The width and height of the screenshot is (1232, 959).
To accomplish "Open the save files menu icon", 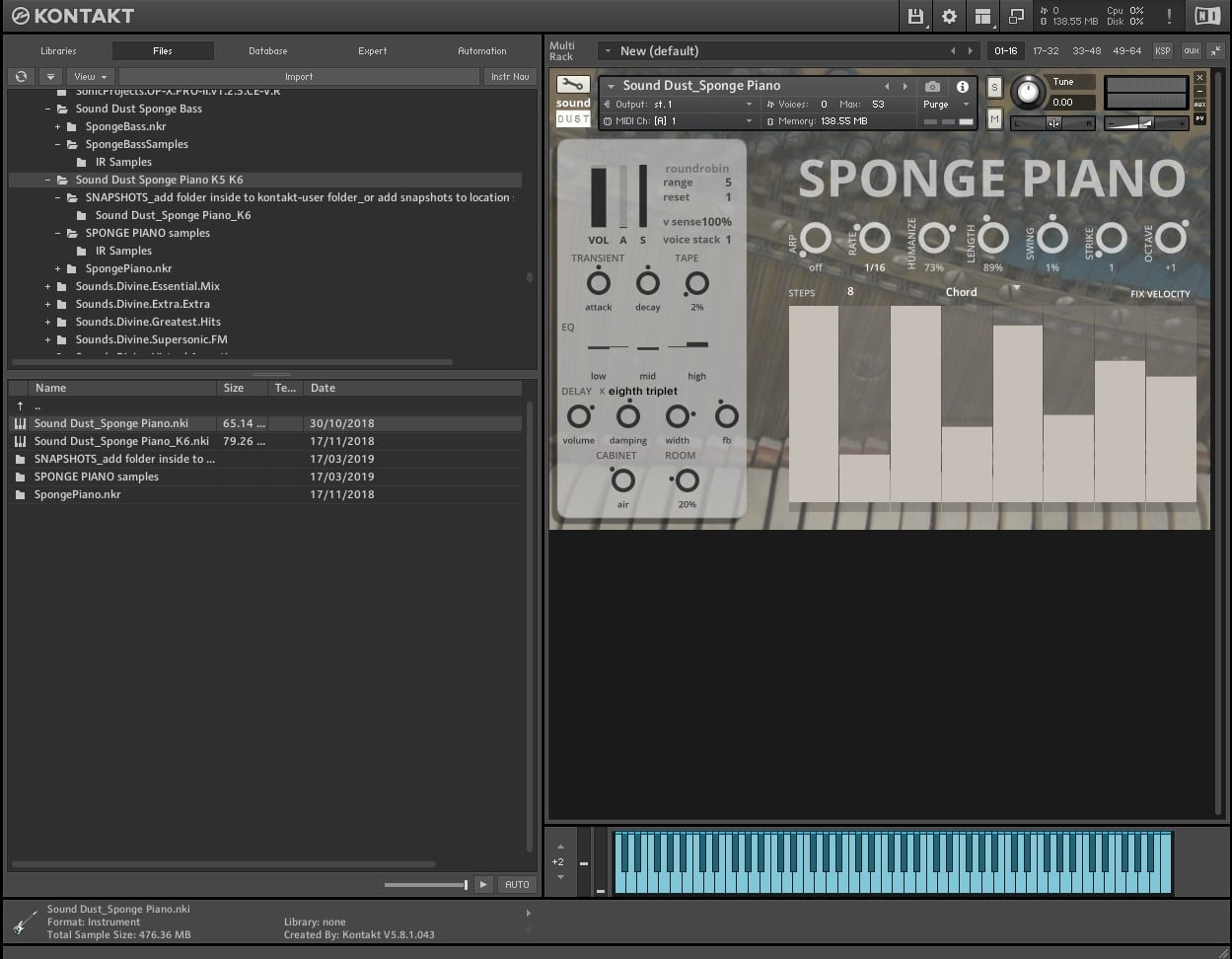I will pyautogui.click(x=915, y=16).
